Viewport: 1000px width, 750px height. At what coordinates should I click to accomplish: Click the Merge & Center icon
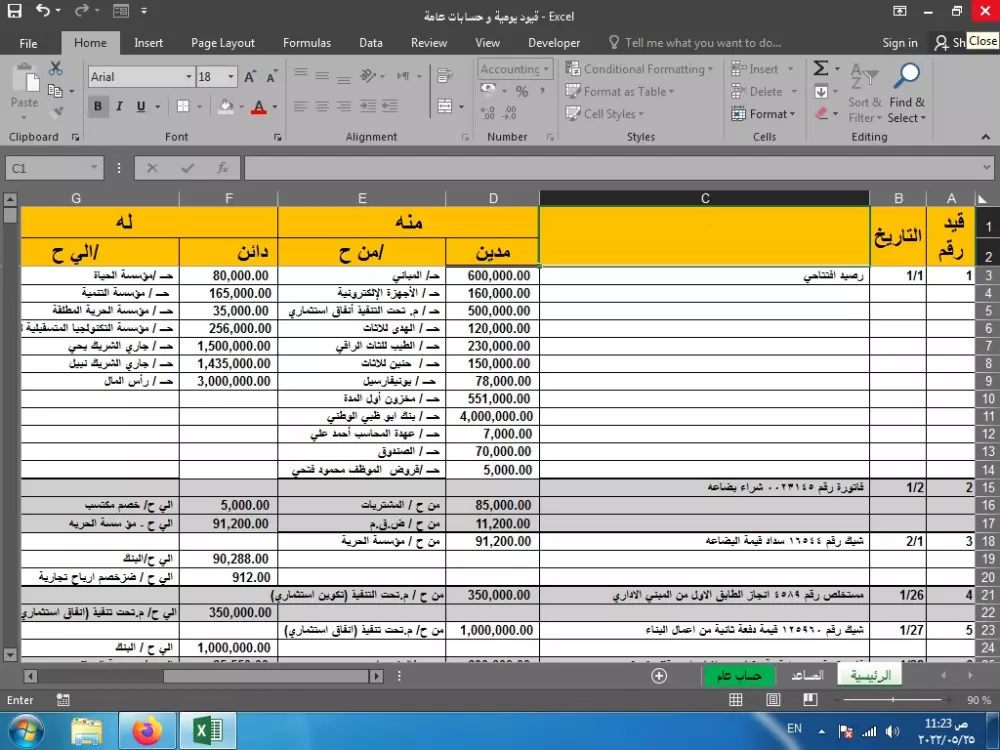[x=445, y=106]
